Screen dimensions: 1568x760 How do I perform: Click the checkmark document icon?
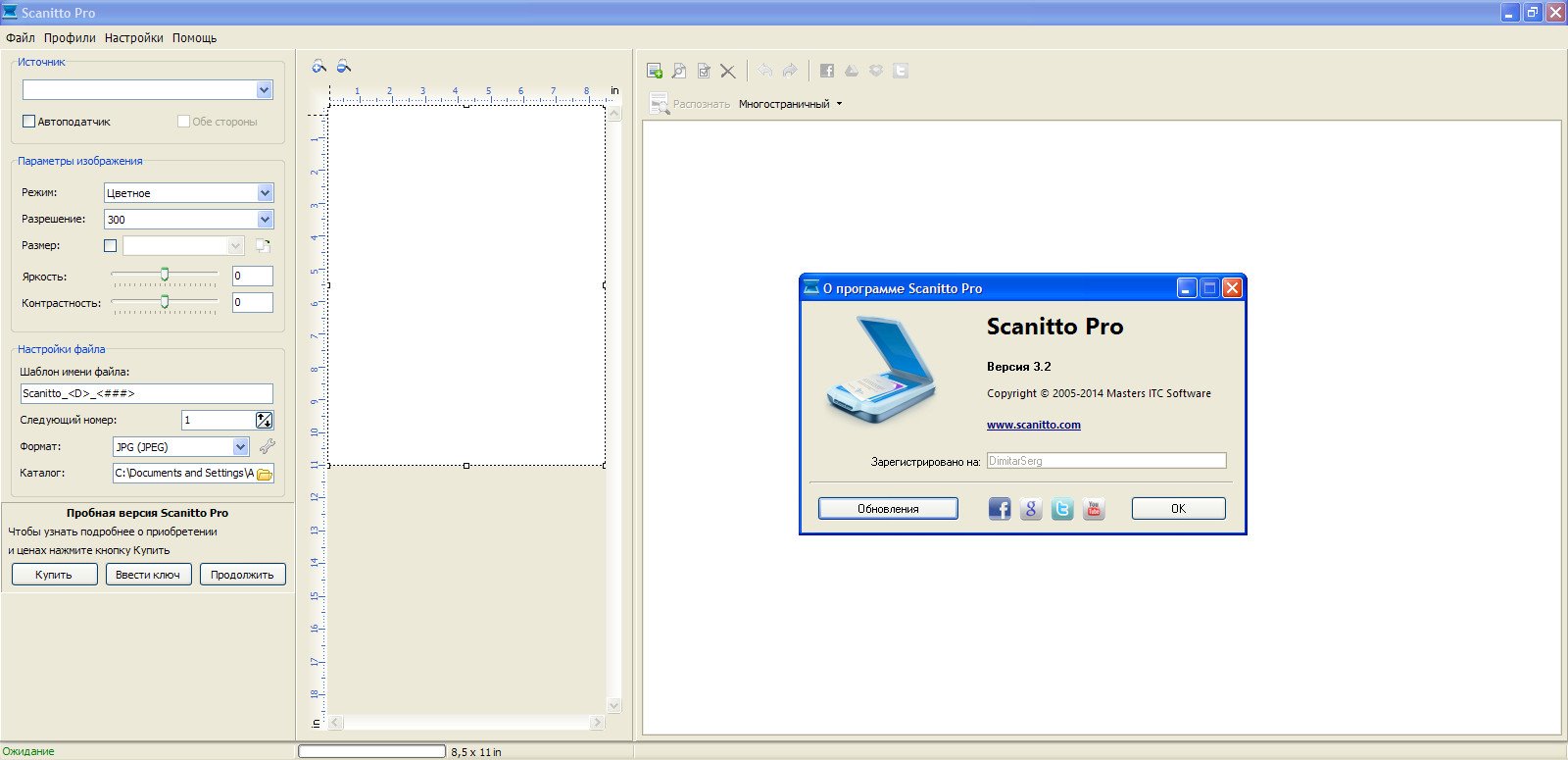704,71
